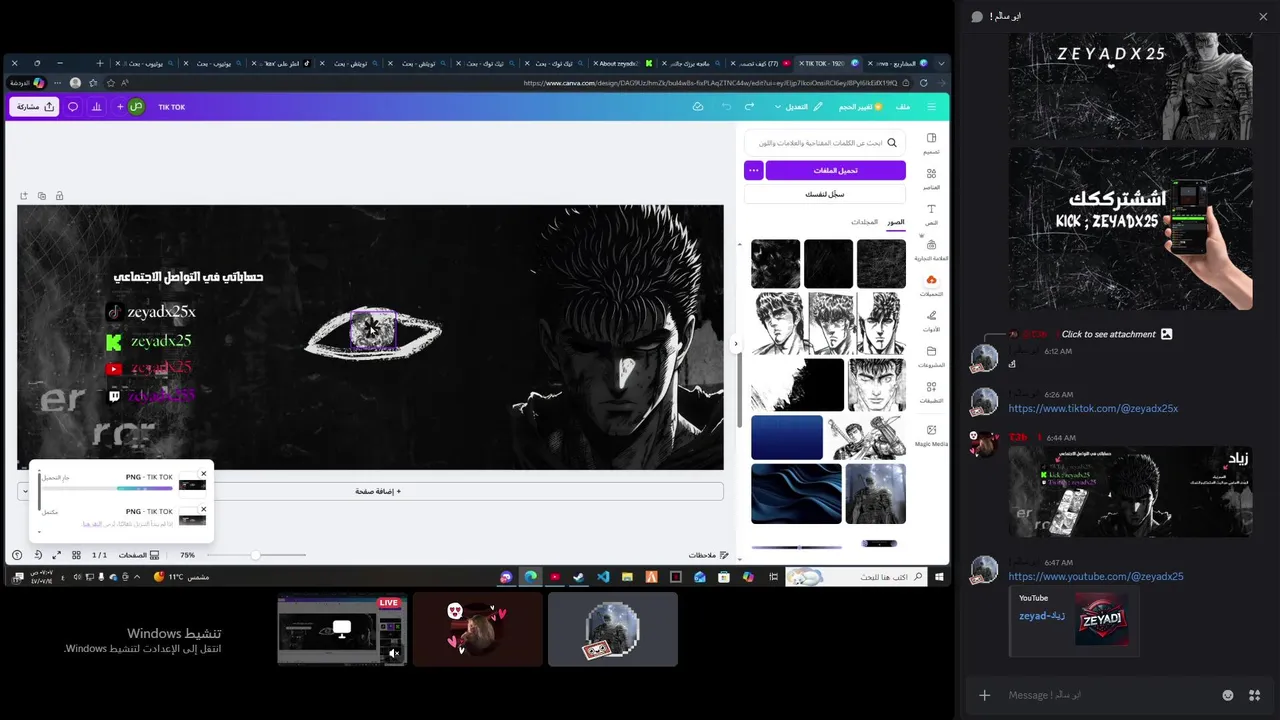1280x720 pixels.
Task: Undo the last action in Canva
Action: tap(726, 106)
